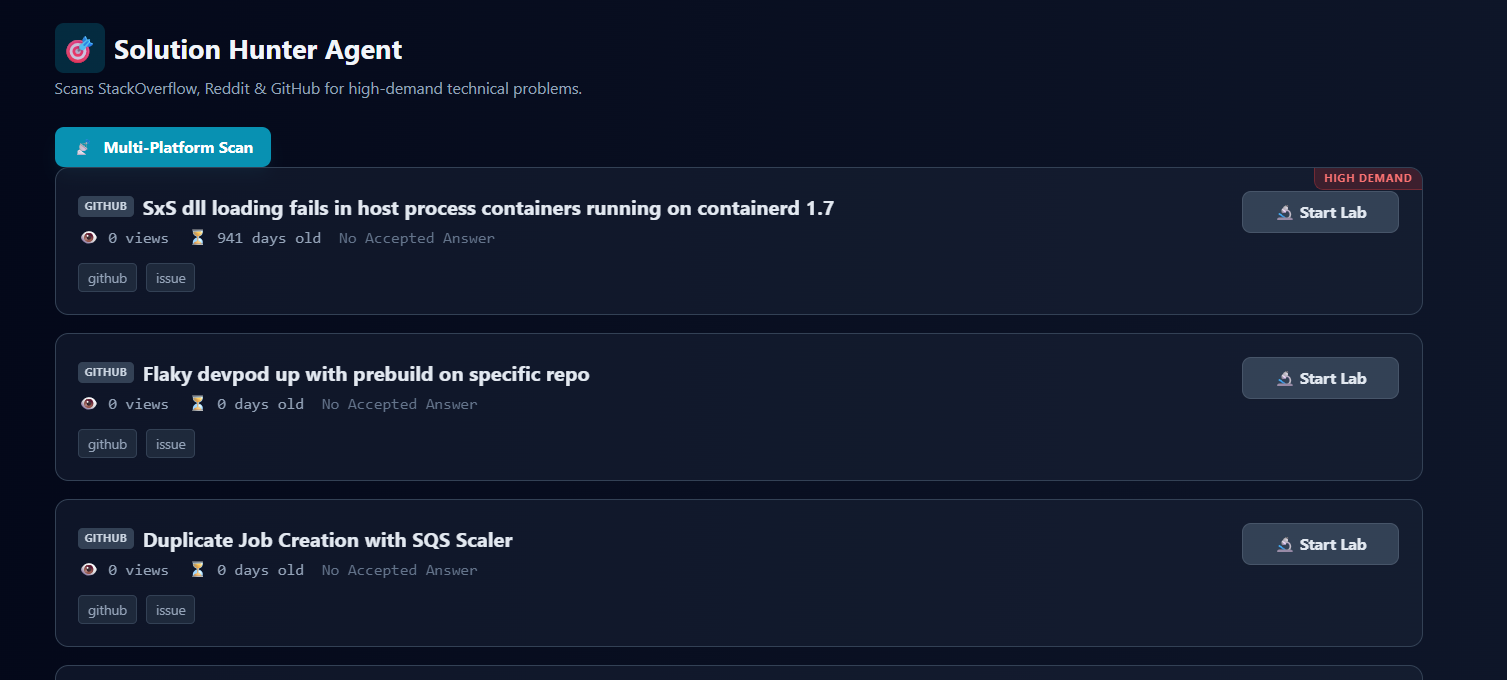Image resolution: width=1507 pixels, height=680 pixels.
Task: Click hourglass icon beside 941 days old
Action: click(x=197, y=238)
